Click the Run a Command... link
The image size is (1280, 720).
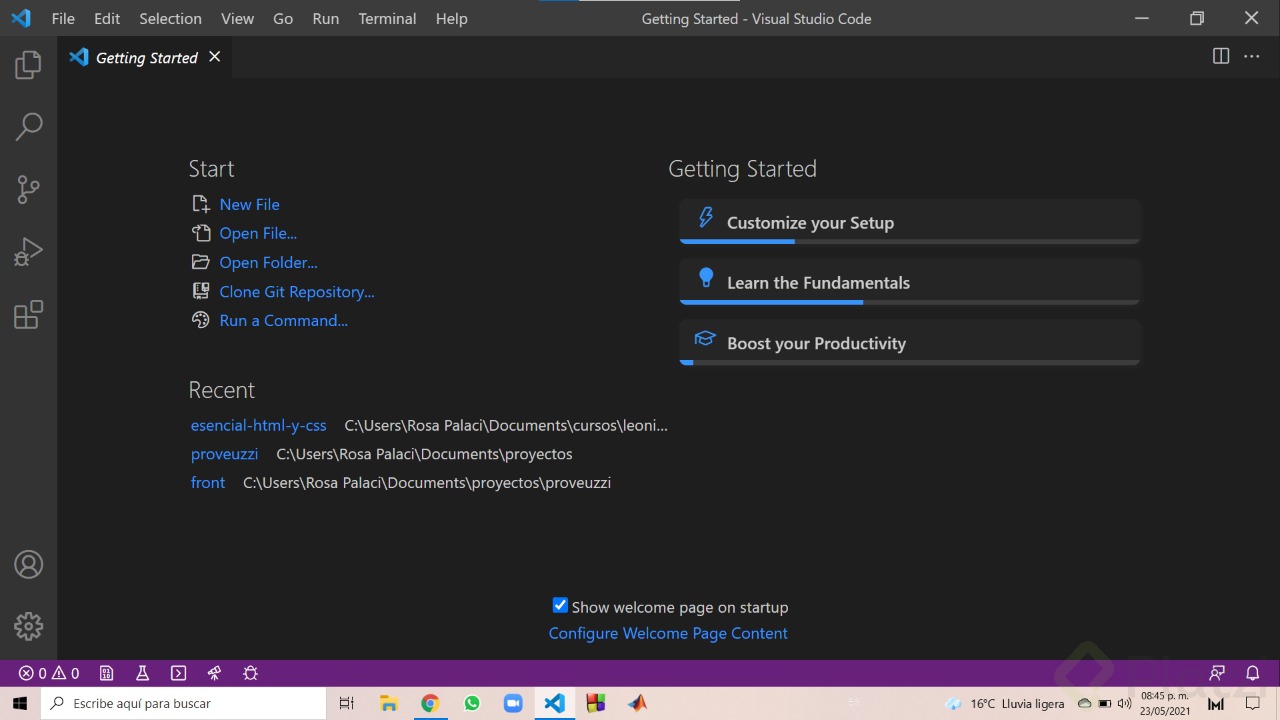tap(284, 320)
